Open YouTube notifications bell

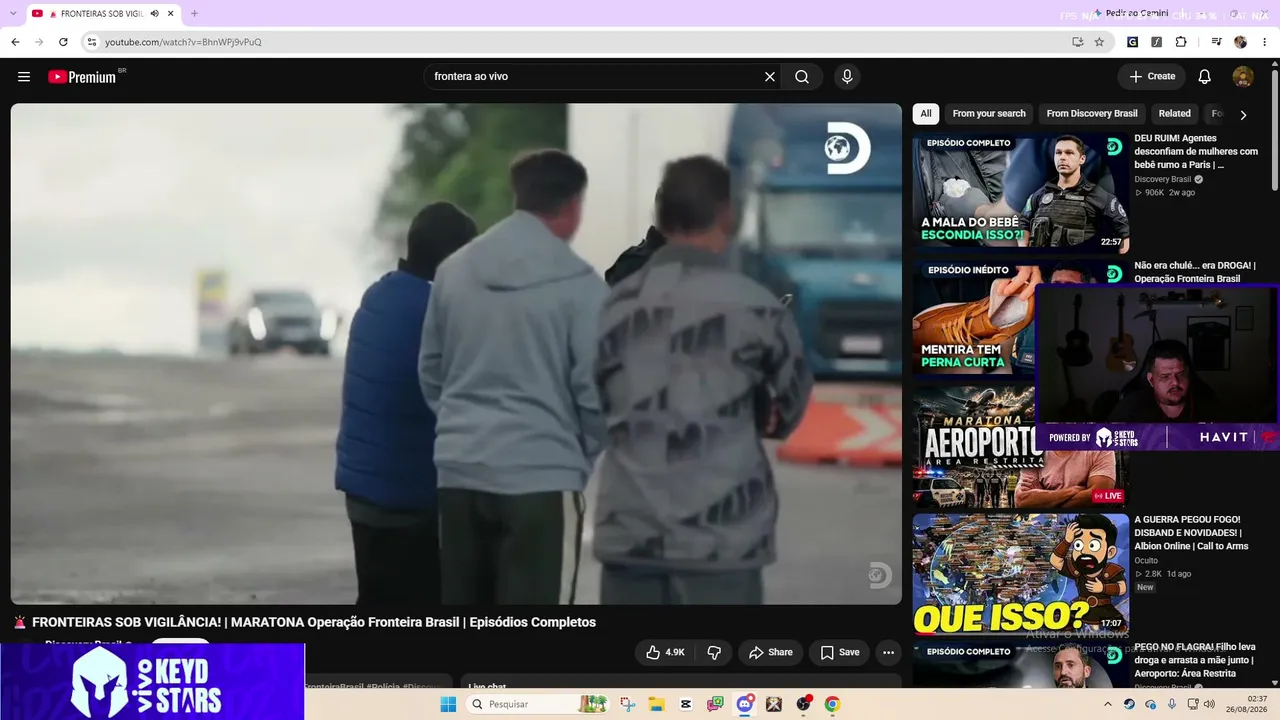point(1205,77)
